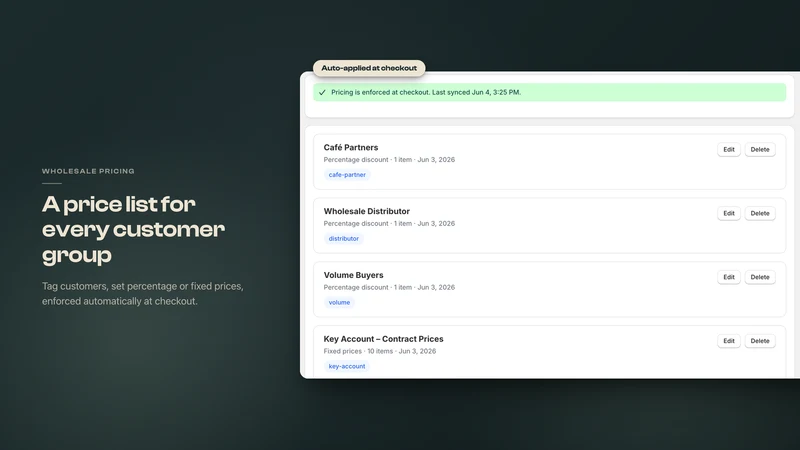Delete the Café Partners price list
This screenshot has height=450, width=800.
tap(760, 149)
